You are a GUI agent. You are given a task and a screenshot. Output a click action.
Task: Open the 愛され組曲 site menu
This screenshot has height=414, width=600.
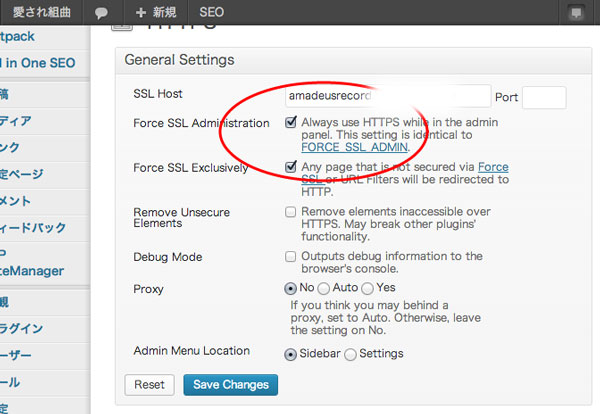tap(41, 12)
